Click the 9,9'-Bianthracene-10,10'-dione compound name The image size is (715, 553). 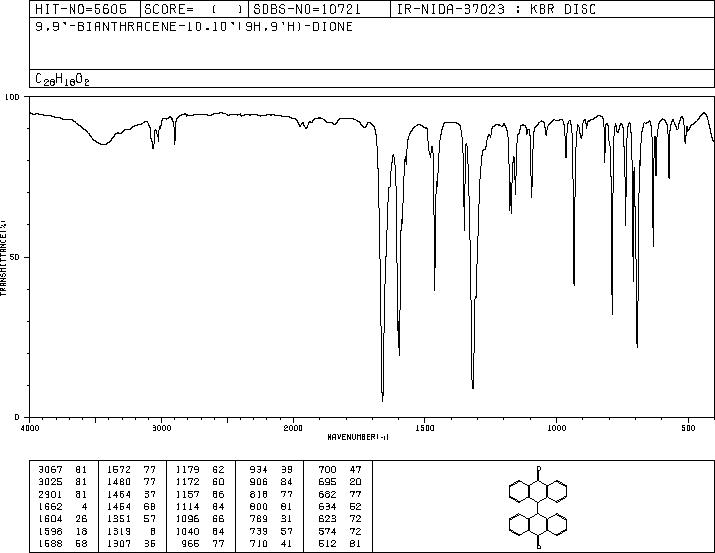click(x=194, y=27)
